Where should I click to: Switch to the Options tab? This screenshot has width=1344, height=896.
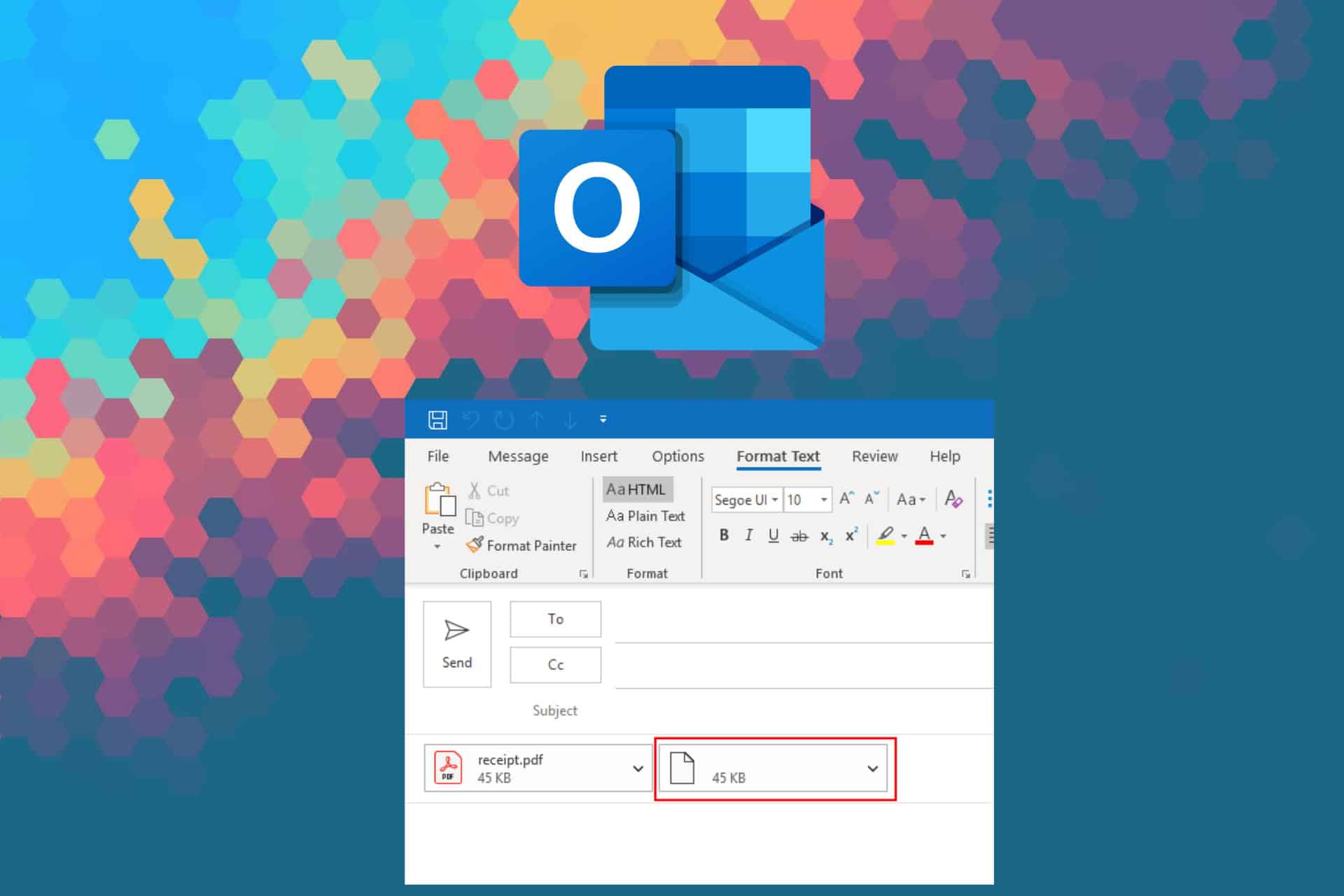click(678, 456)
